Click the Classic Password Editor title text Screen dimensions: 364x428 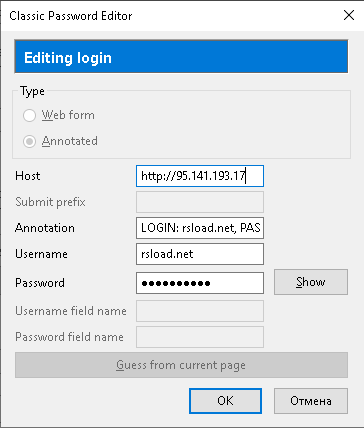(71, 16)
